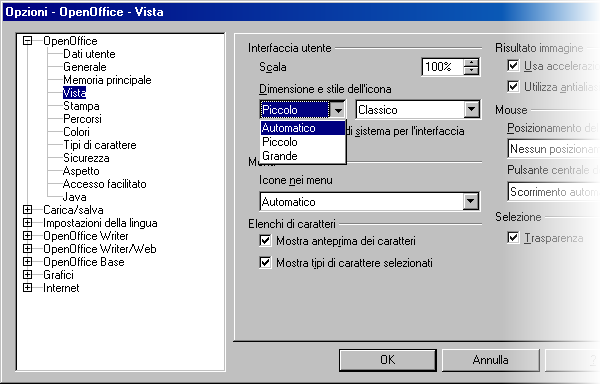Choose Piccolo in icon size list

coord(303,142)
